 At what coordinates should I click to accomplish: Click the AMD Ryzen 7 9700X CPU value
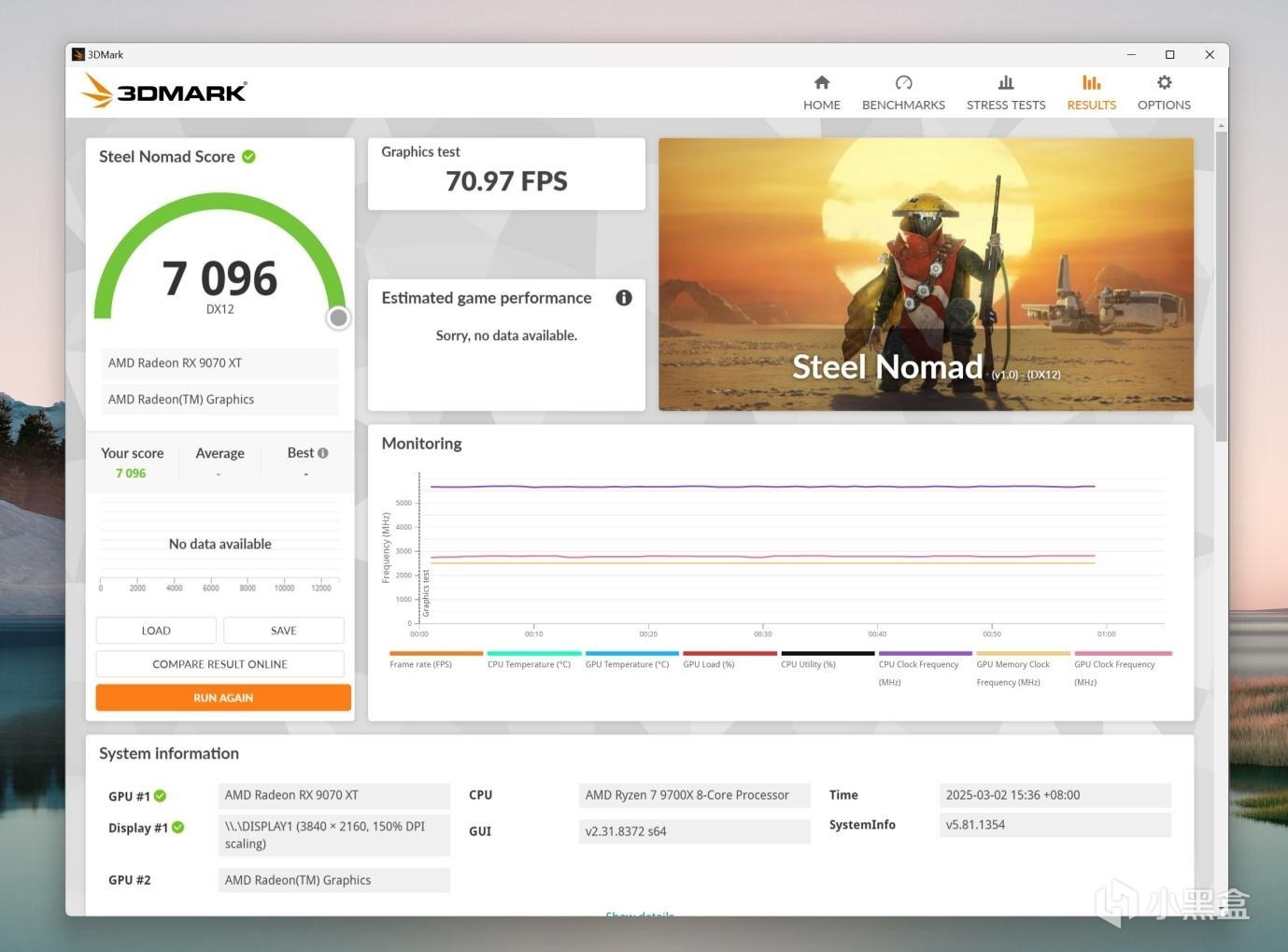(694, 795)
